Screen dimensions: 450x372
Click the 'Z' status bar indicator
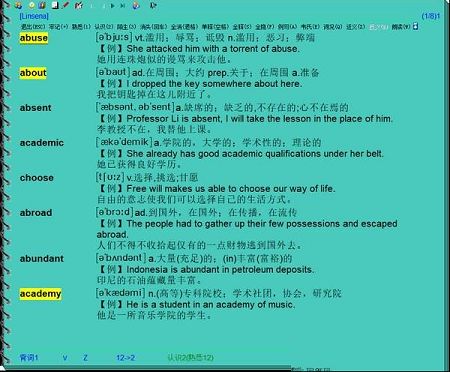85,358
